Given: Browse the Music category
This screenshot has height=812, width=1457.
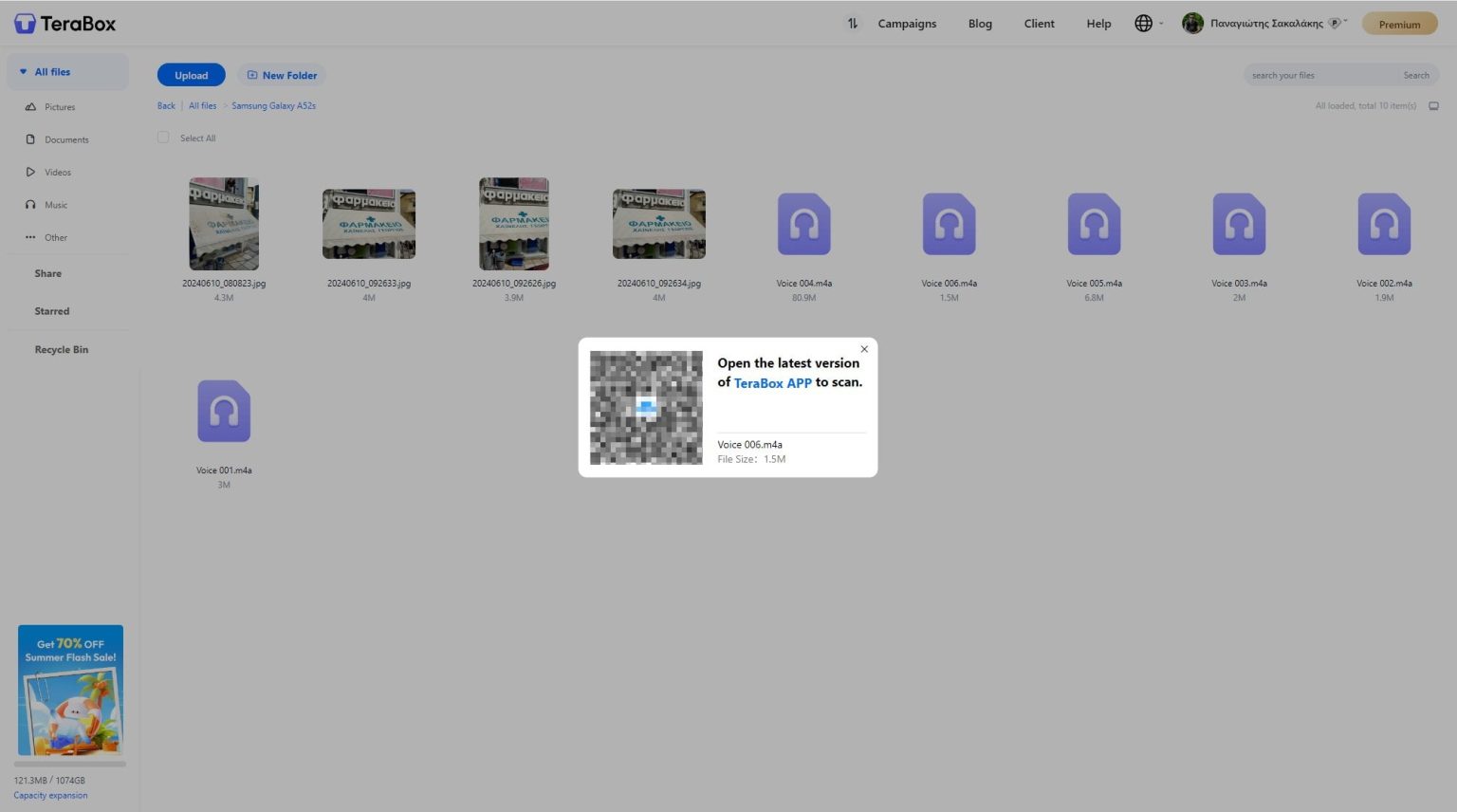Looking at the screenshot, I should pyautogui.click(x=56, y=204).
